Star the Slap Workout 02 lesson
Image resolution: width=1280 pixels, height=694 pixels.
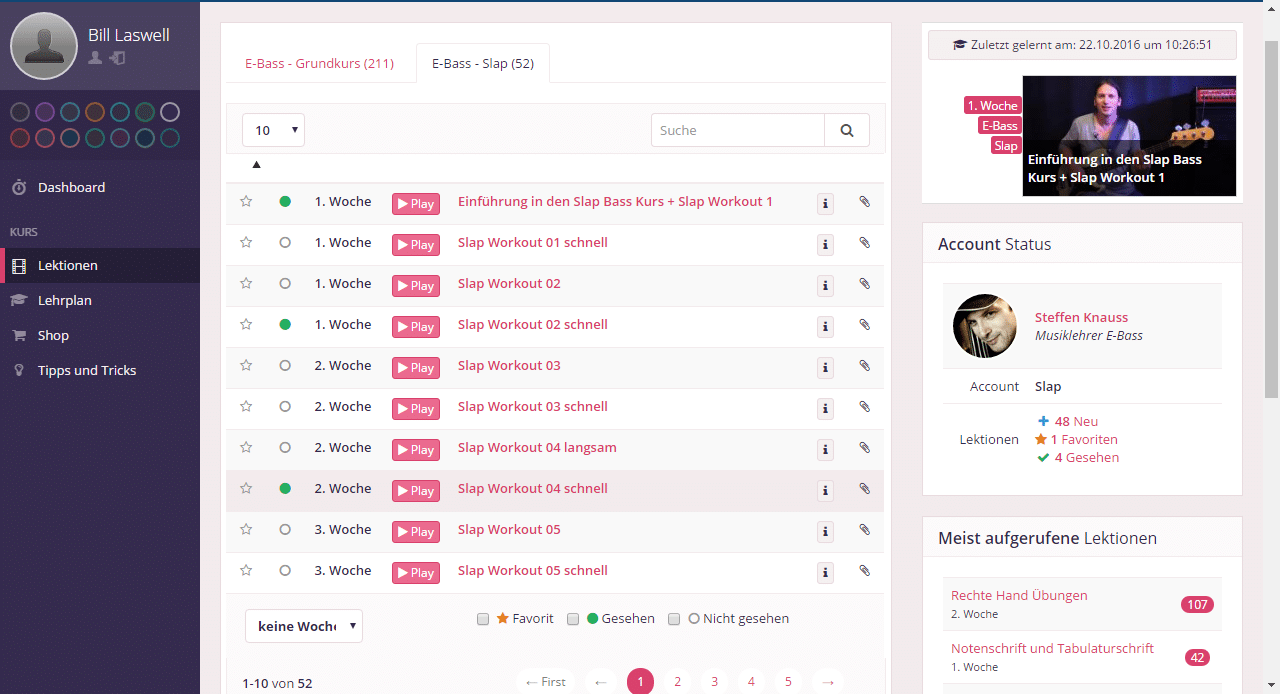coord(246,284)
